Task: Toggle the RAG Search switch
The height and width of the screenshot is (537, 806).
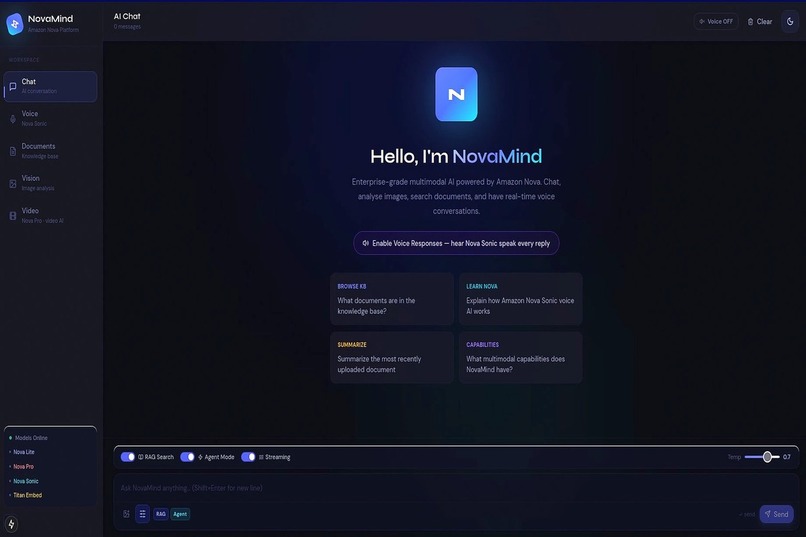Action: tap(127, 457)
